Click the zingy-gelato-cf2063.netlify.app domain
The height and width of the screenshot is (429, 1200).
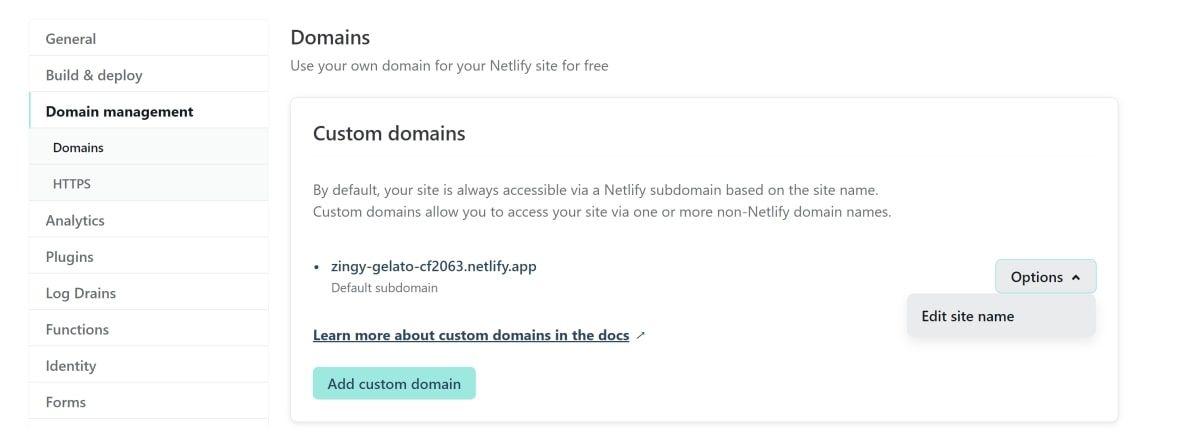click(x=433, y=266)
